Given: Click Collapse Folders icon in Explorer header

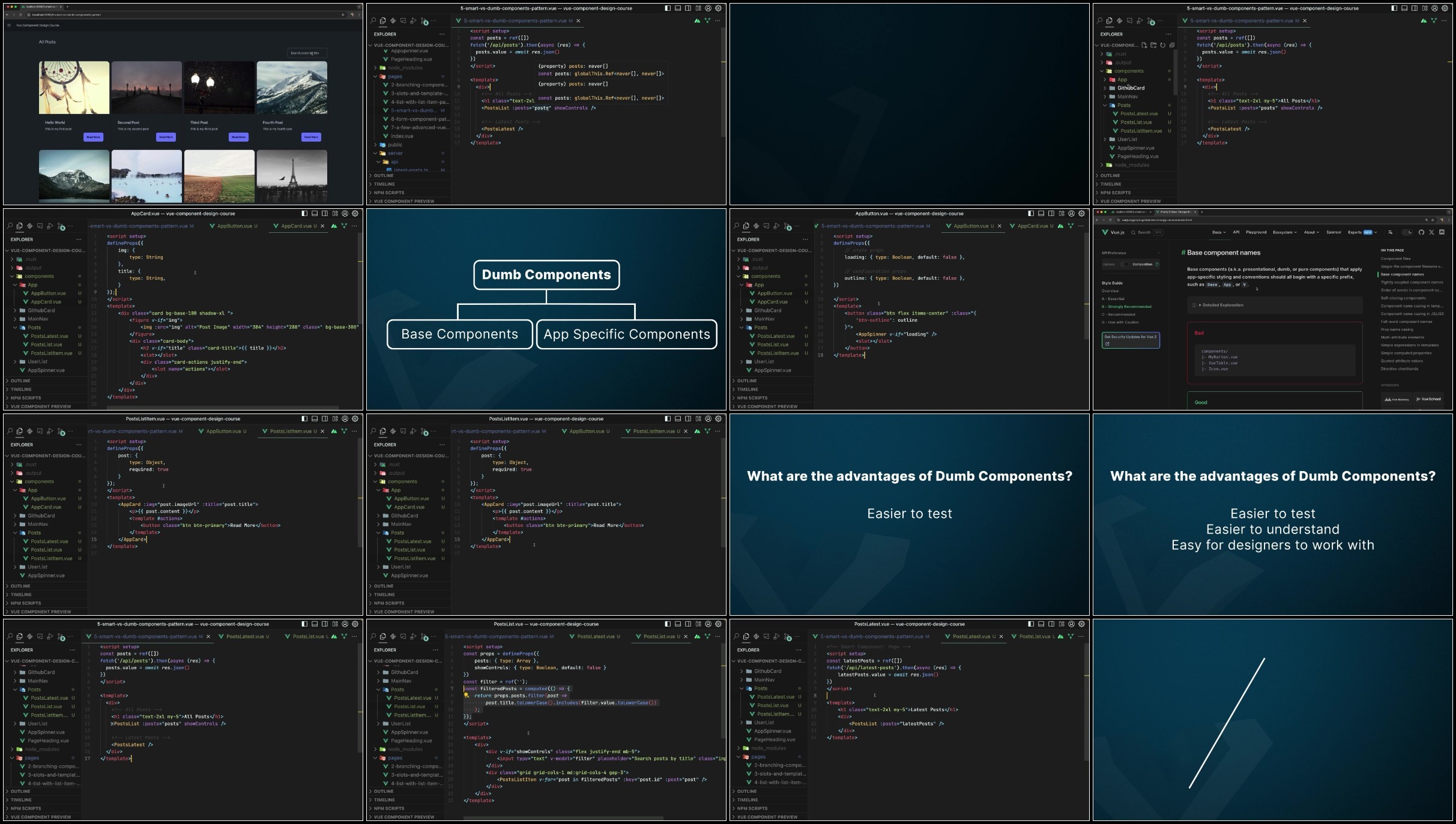Looking at the screenshot, I should click(1172, 45).
